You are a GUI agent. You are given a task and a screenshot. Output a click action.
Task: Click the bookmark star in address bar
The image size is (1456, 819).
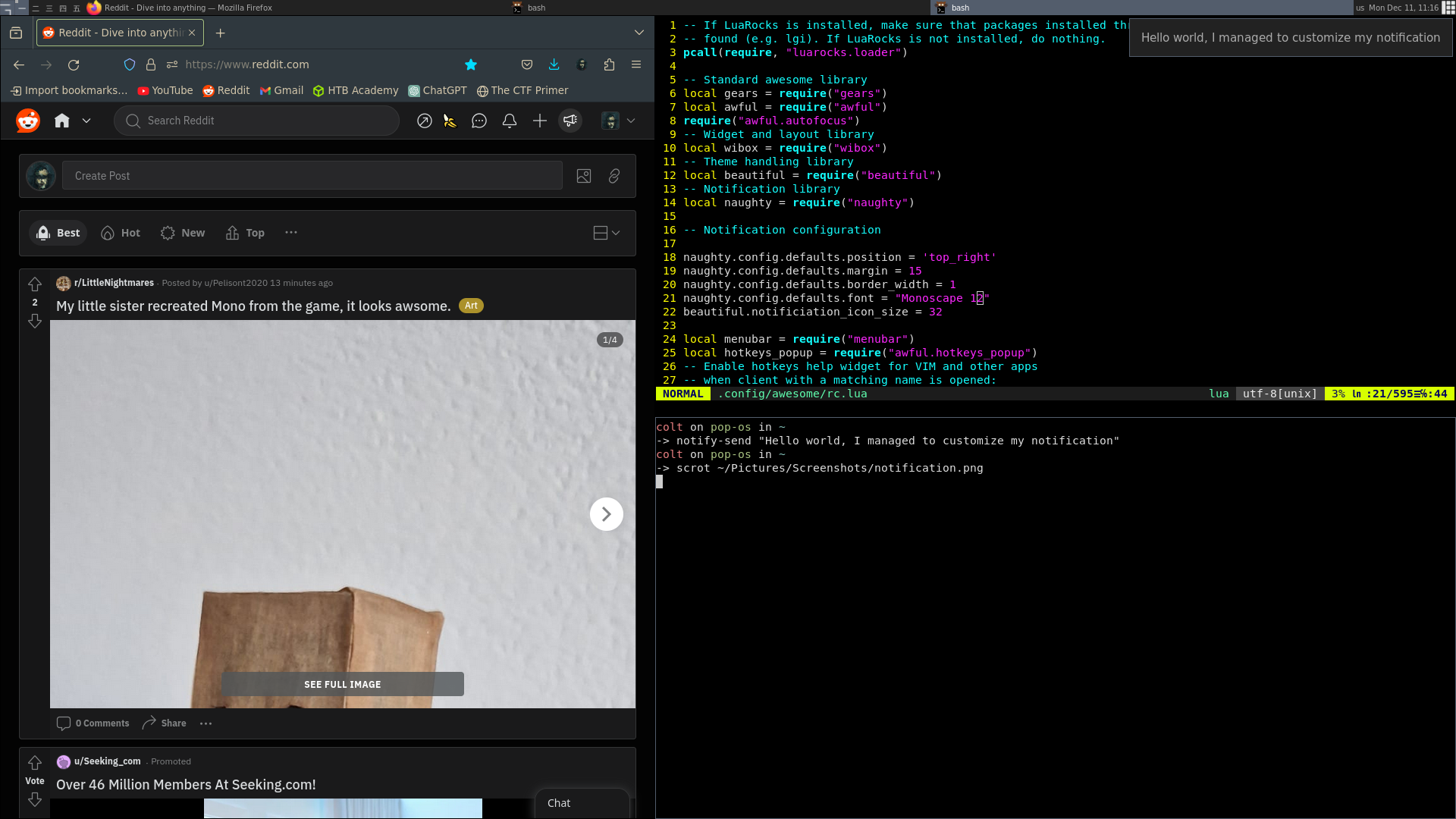point(471,64)
